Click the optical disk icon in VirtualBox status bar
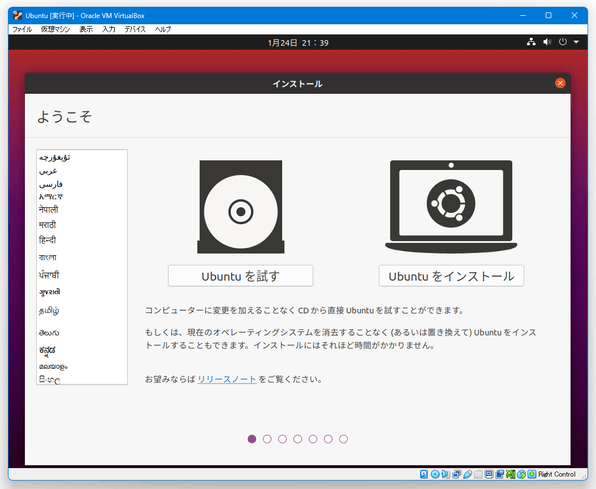The height and width of the screenshot is (489, 596). click(x=435, y=474)
